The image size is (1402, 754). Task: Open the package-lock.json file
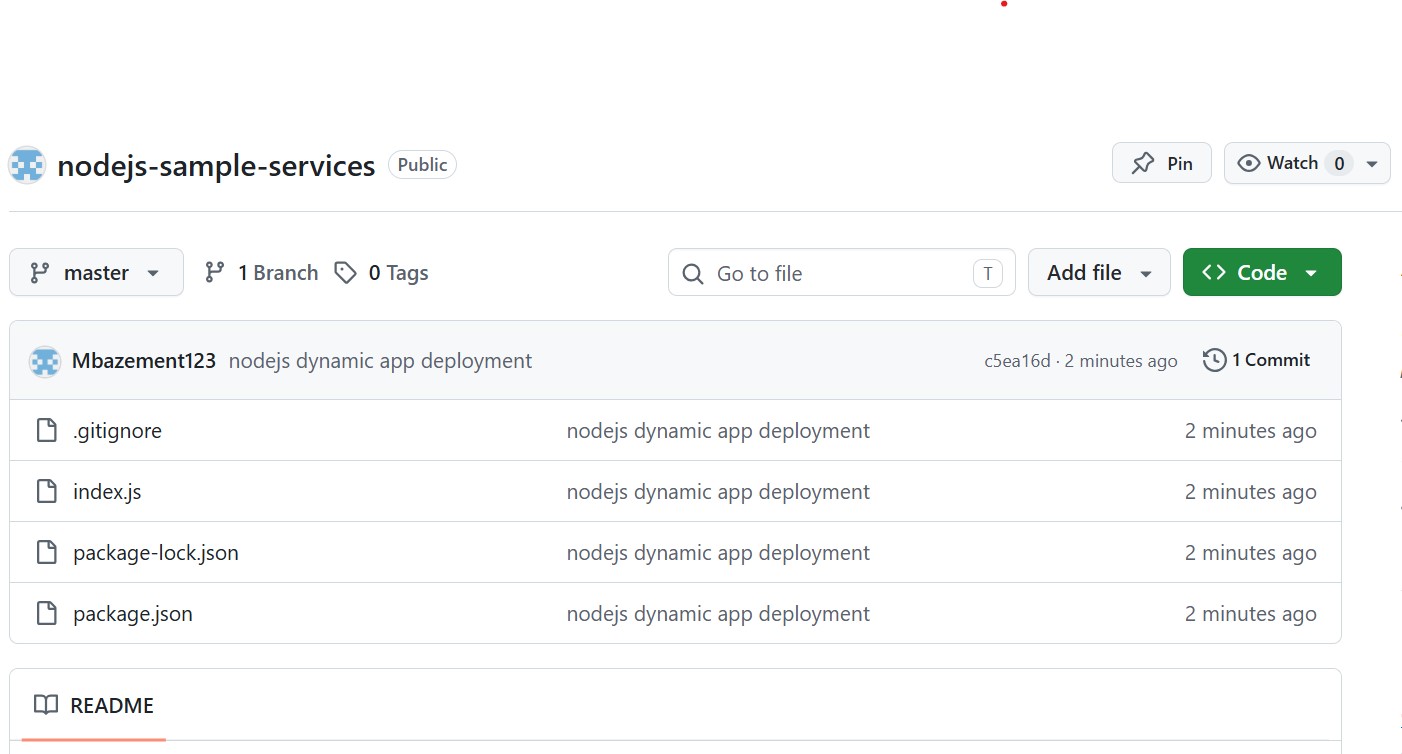point(156,553)
